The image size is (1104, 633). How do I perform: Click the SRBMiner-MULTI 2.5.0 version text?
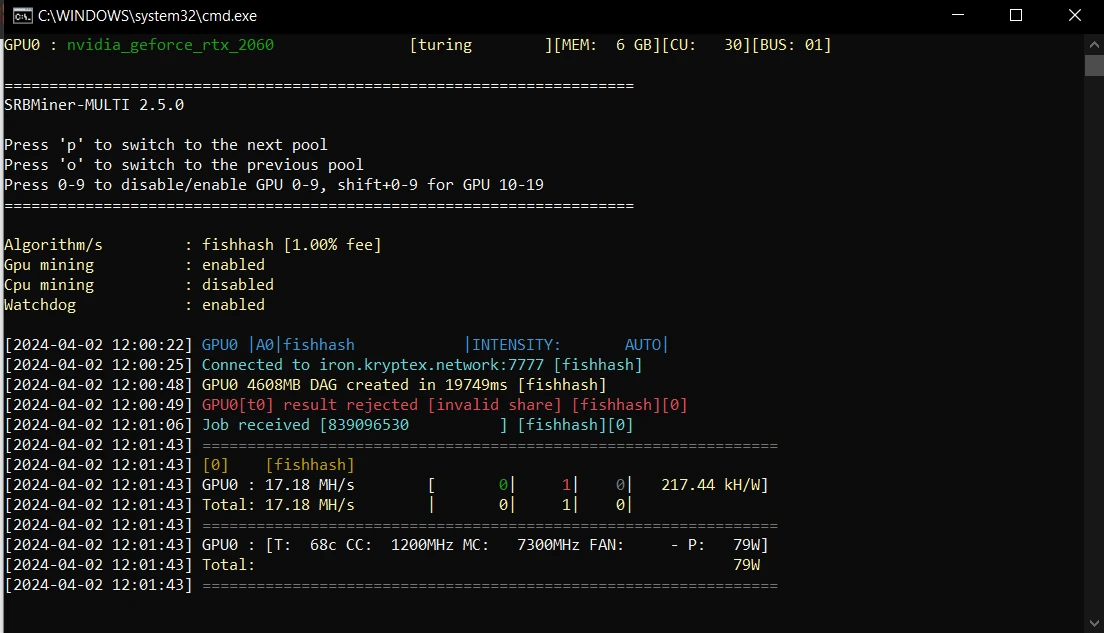[x=94, y=105]
